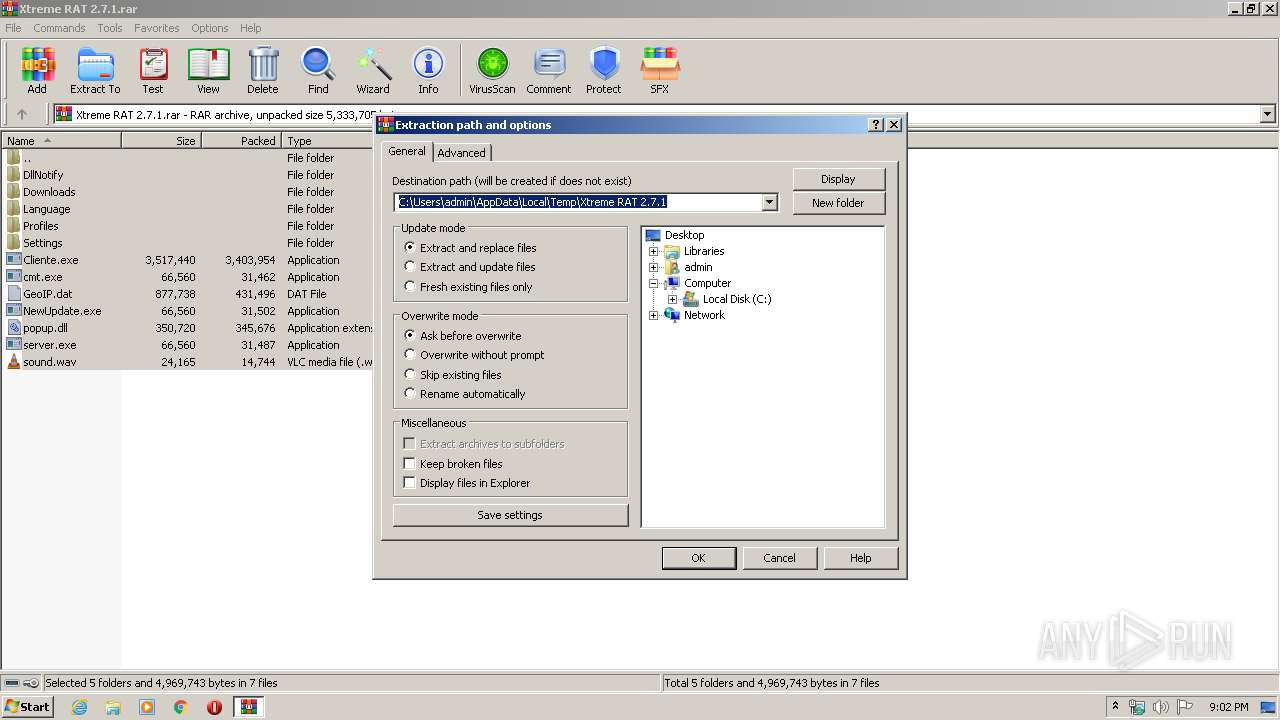
Task: Sort file list by Packed column
Action: coord(242,141)
